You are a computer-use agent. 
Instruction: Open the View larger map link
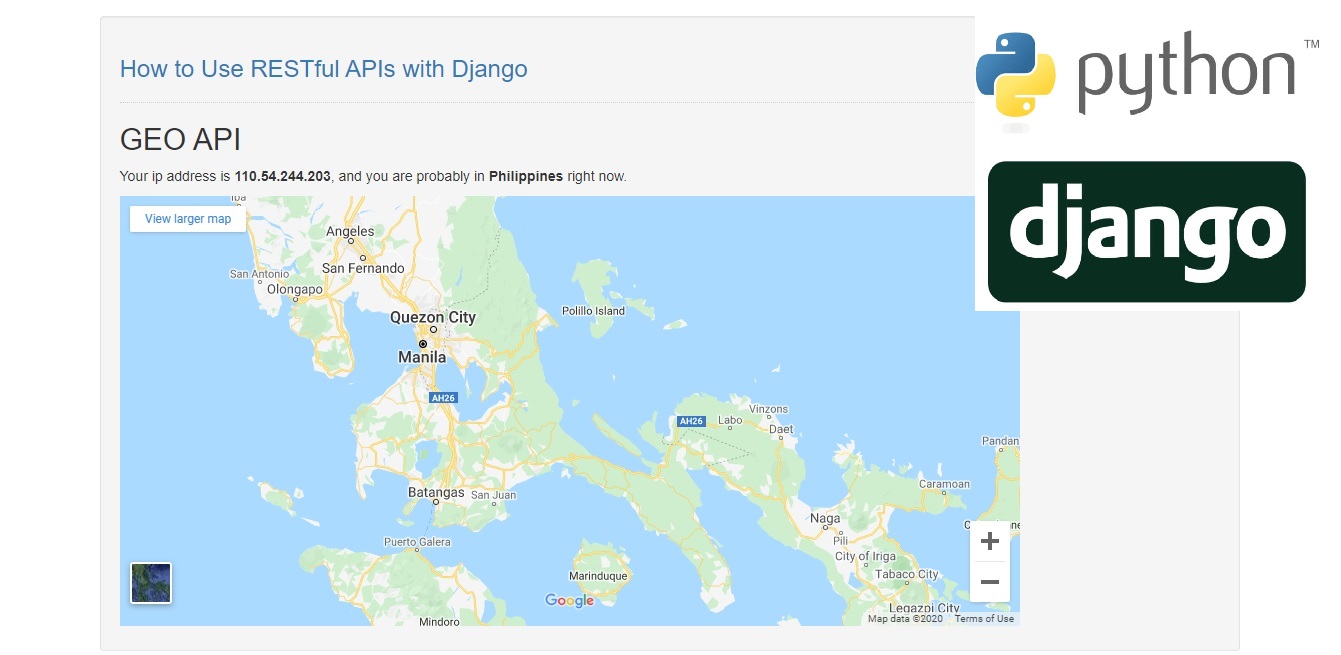[x=186, y=218]
